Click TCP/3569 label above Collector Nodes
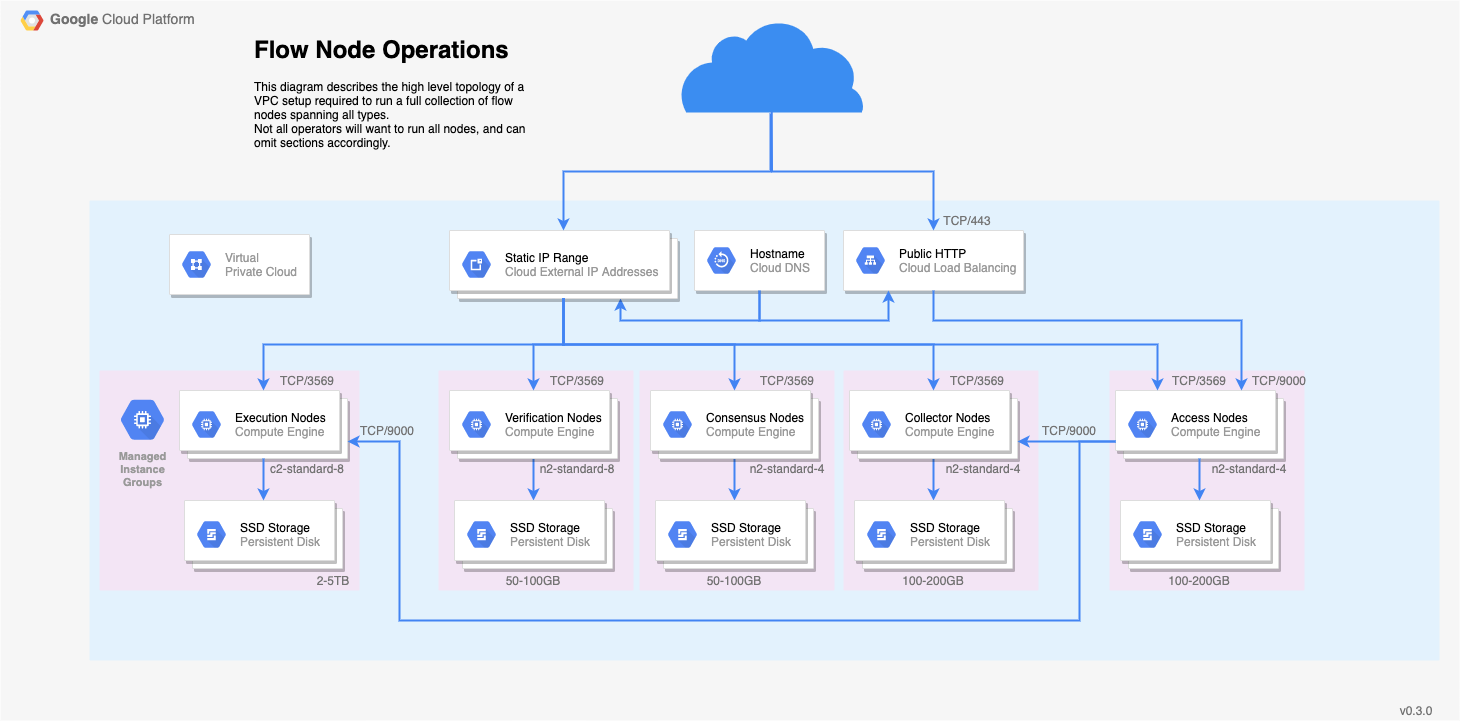1460x721 pixels. [977, 381]
